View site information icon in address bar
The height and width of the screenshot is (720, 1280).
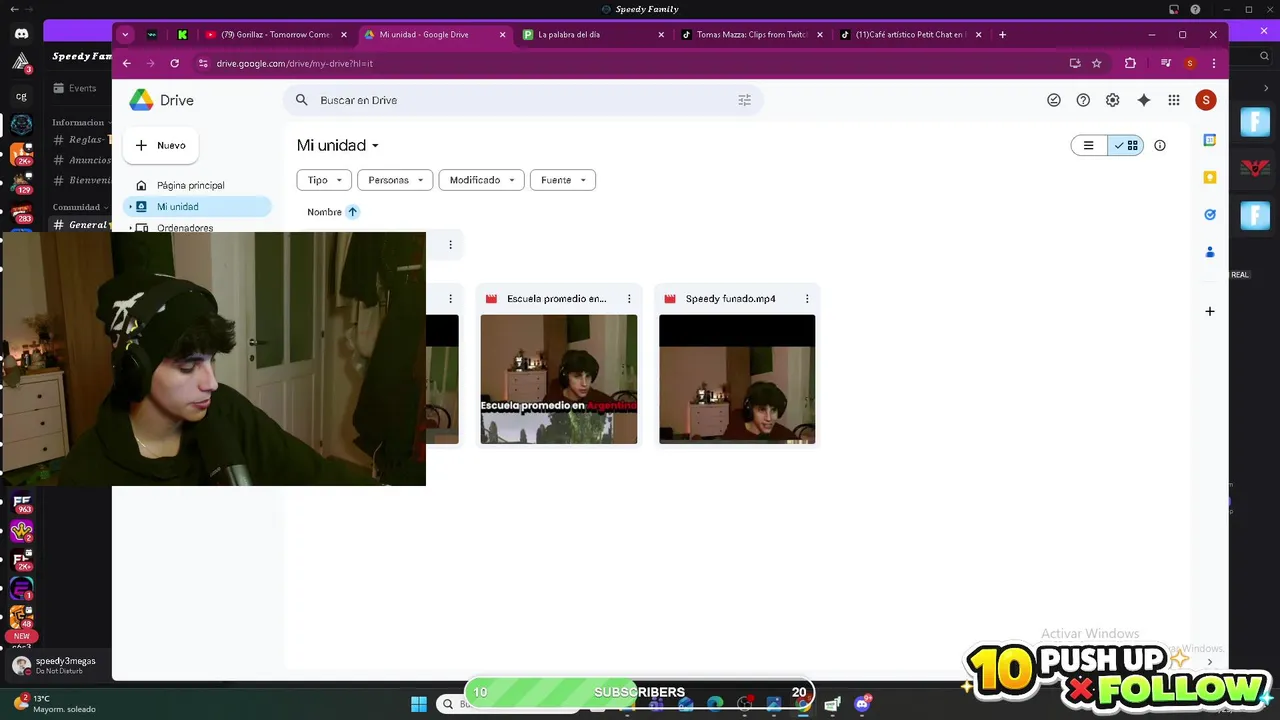(203, 63)
